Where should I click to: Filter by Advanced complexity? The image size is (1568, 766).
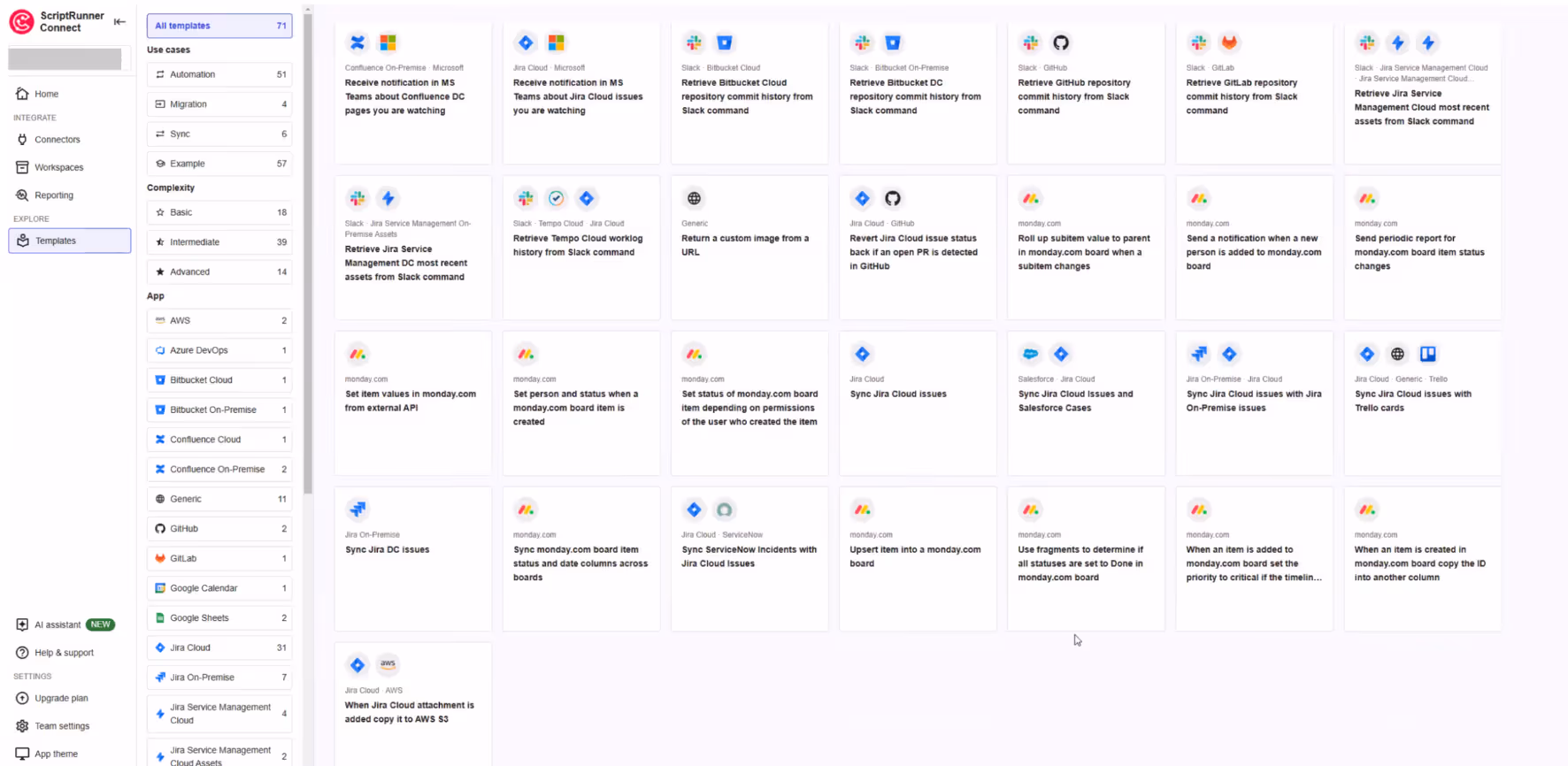click(x=219, y=272)
